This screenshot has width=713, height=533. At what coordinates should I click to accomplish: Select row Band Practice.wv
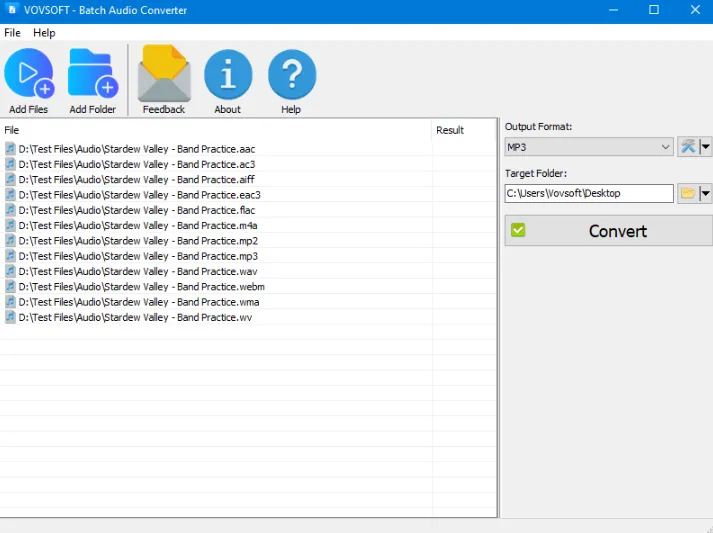point(248,317)
